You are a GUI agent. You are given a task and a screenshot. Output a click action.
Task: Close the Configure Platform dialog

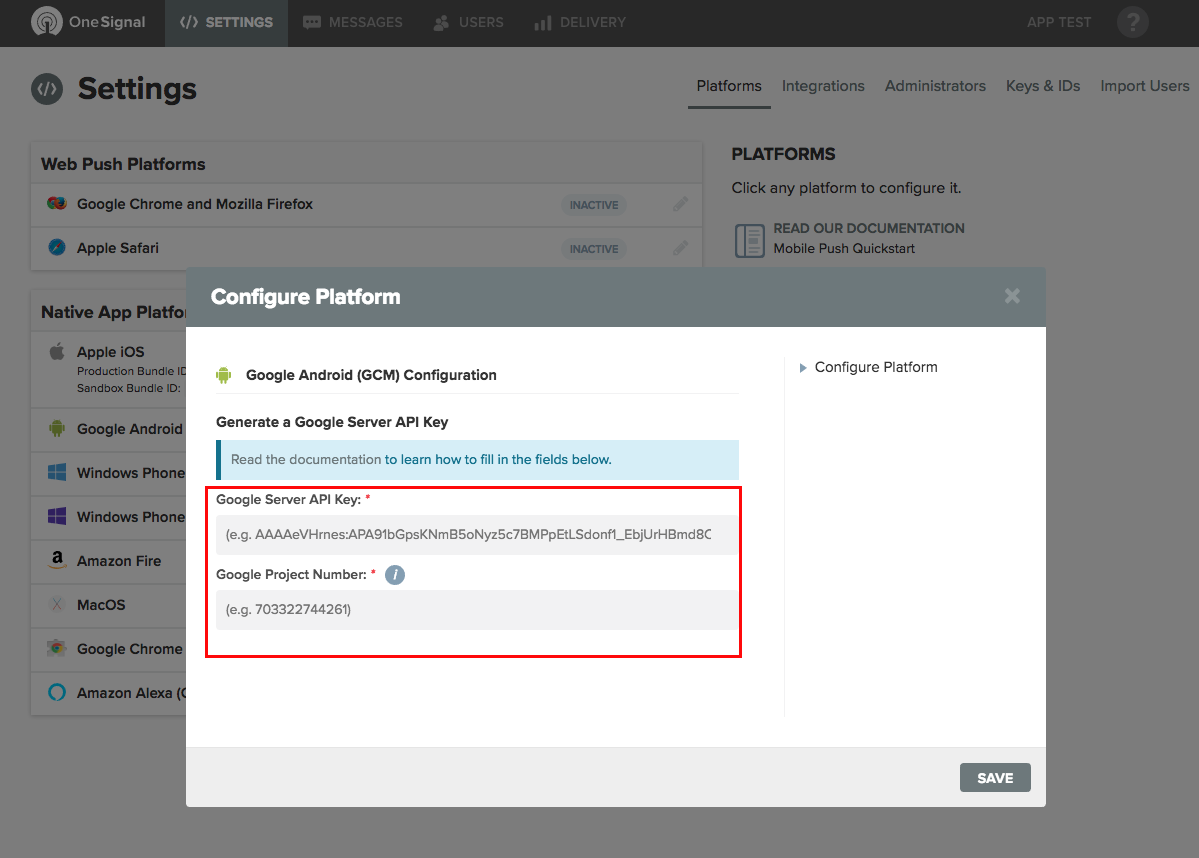pyautogui.click(x=1012, y=296)
